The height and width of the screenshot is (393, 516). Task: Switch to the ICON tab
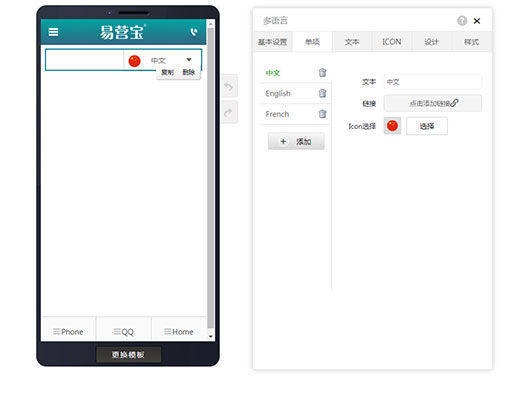(392, 42)
